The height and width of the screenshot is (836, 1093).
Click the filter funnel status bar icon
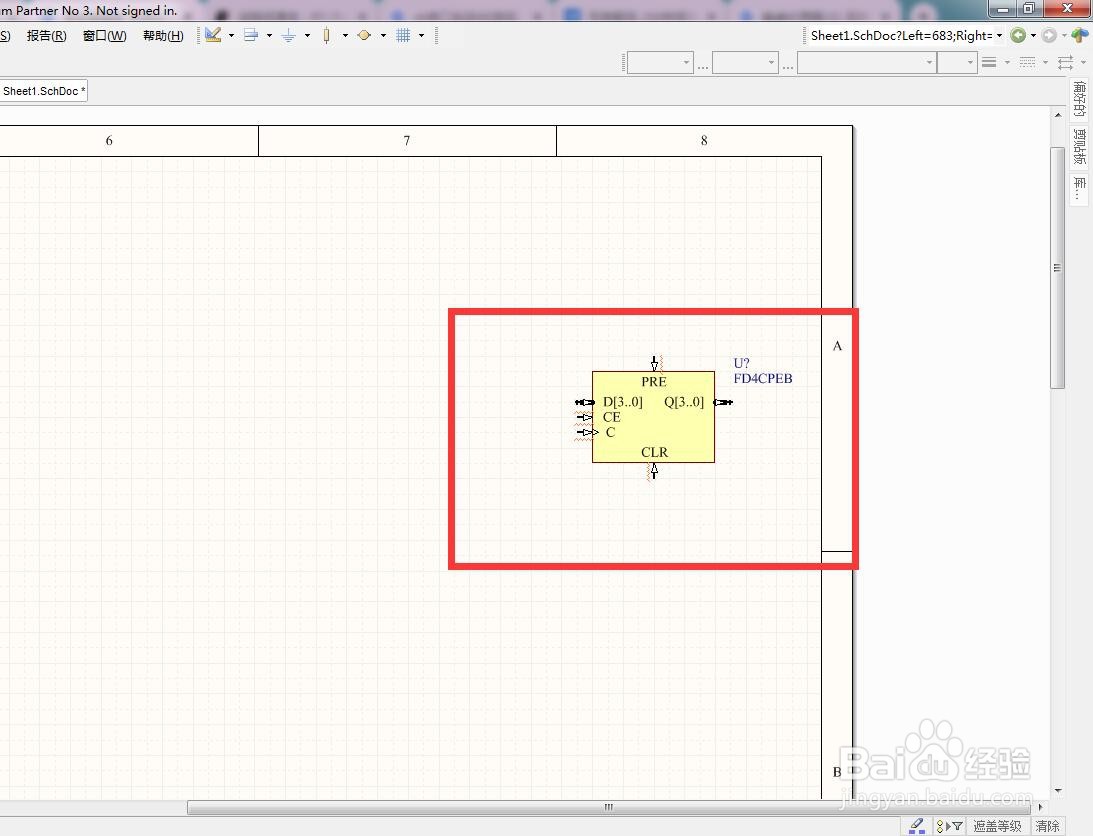click(950, 826)
